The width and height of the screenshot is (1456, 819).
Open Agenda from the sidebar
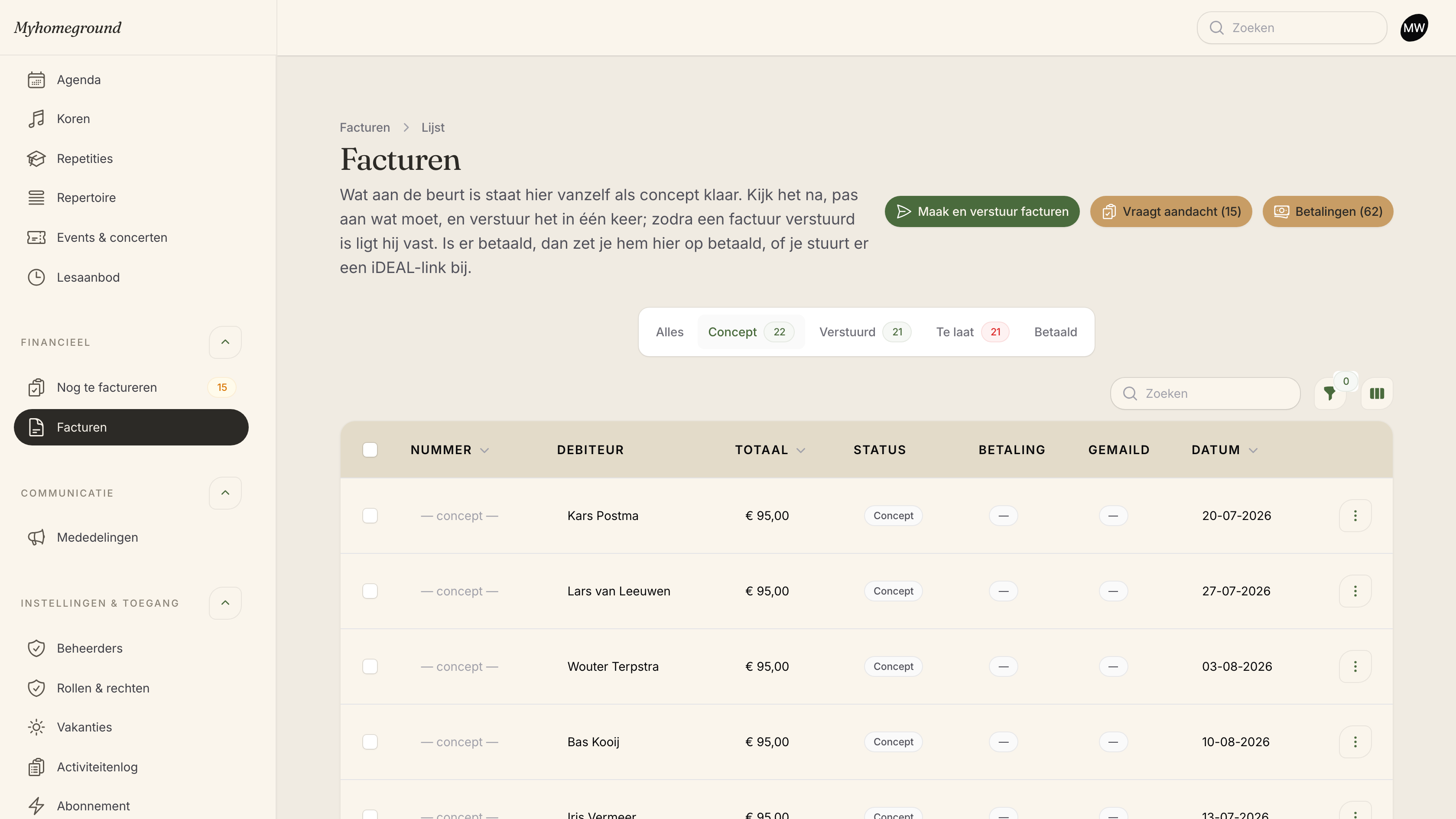(x=131, y=80)
